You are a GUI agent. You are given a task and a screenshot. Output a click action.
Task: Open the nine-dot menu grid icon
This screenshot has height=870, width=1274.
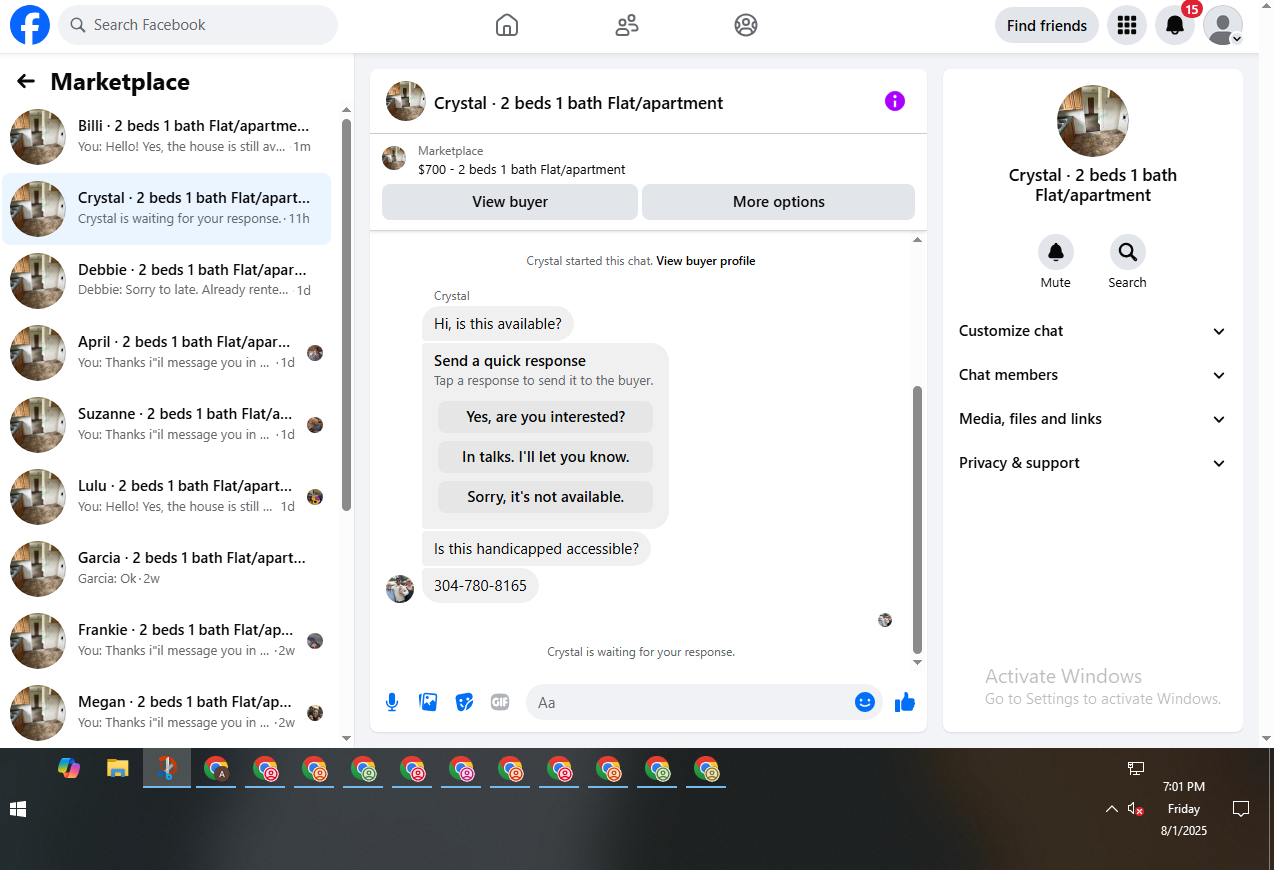point(1127,25)
